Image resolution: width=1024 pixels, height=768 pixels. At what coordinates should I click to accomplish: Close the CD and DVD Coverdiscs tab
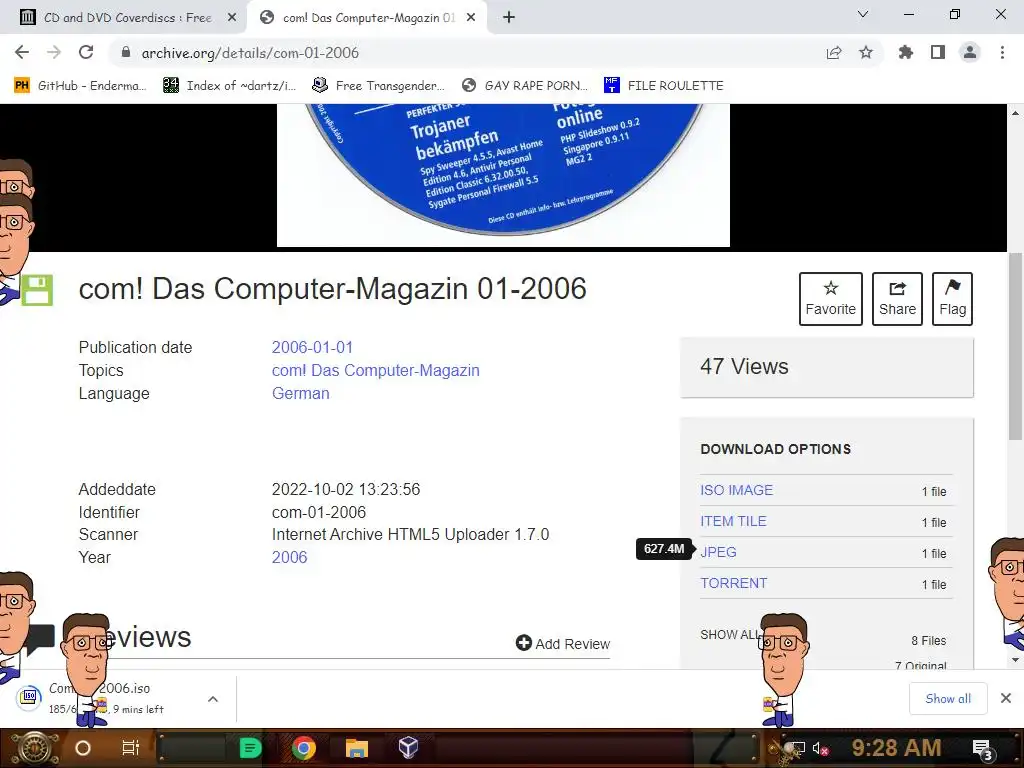tap(232, 18)
